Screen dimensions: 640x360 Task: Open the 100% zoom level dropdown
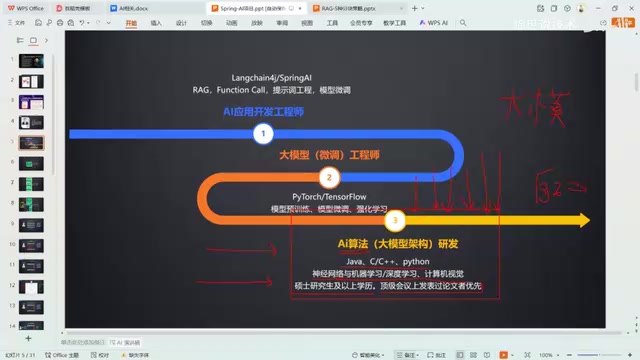pos(549,355)
